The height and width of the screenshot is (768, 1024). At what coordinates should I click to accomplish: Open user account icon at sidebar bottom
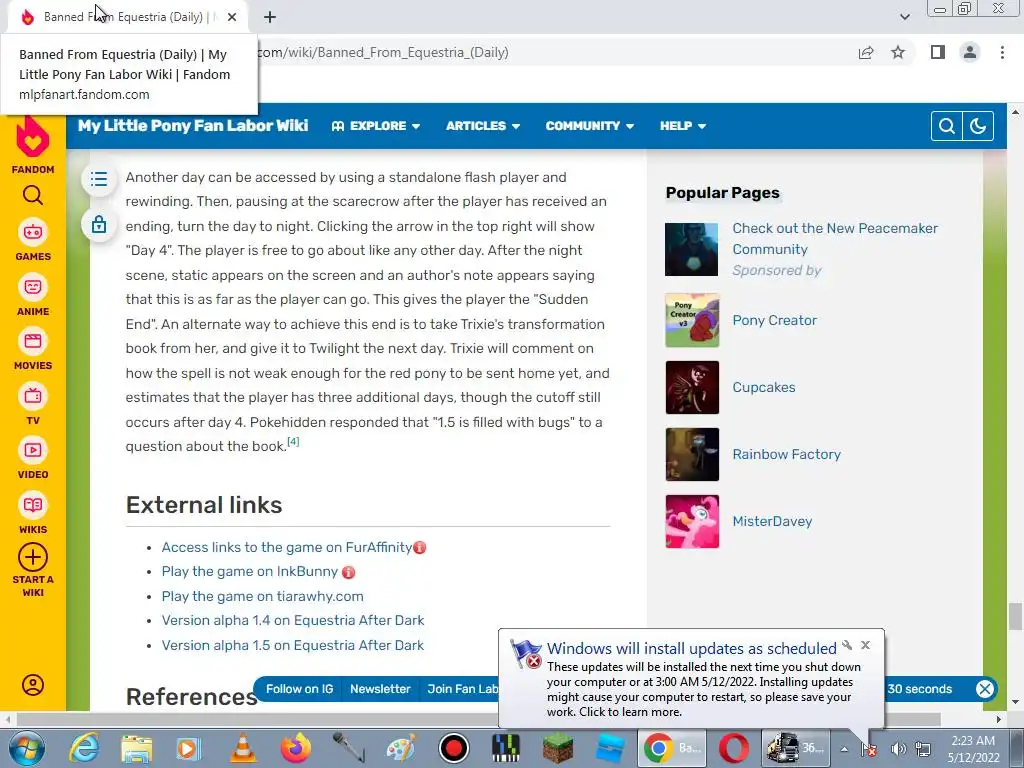coord(33,685)
